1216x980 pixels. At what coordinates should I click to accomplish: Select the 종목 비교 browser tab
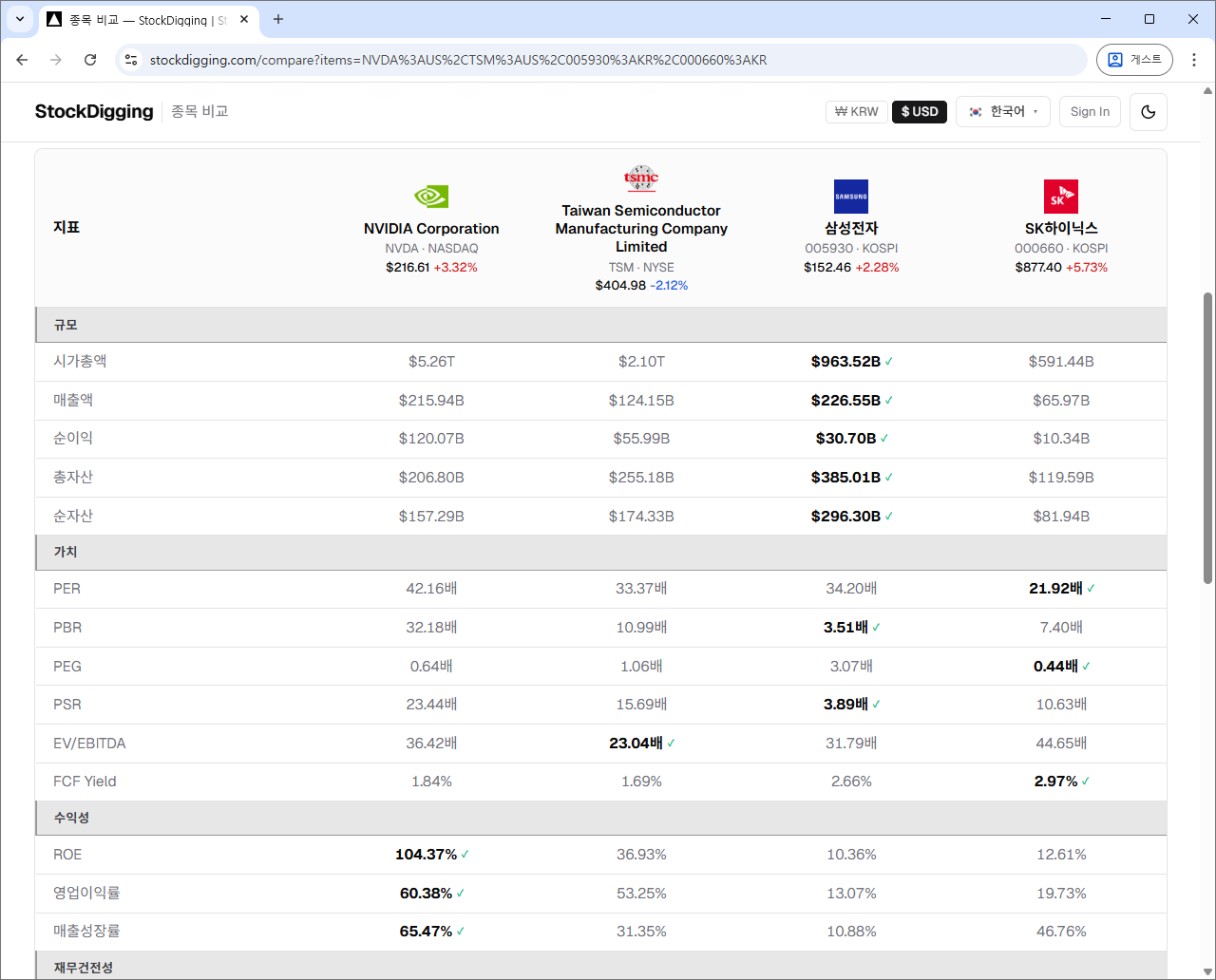click(x=147, y=19)
